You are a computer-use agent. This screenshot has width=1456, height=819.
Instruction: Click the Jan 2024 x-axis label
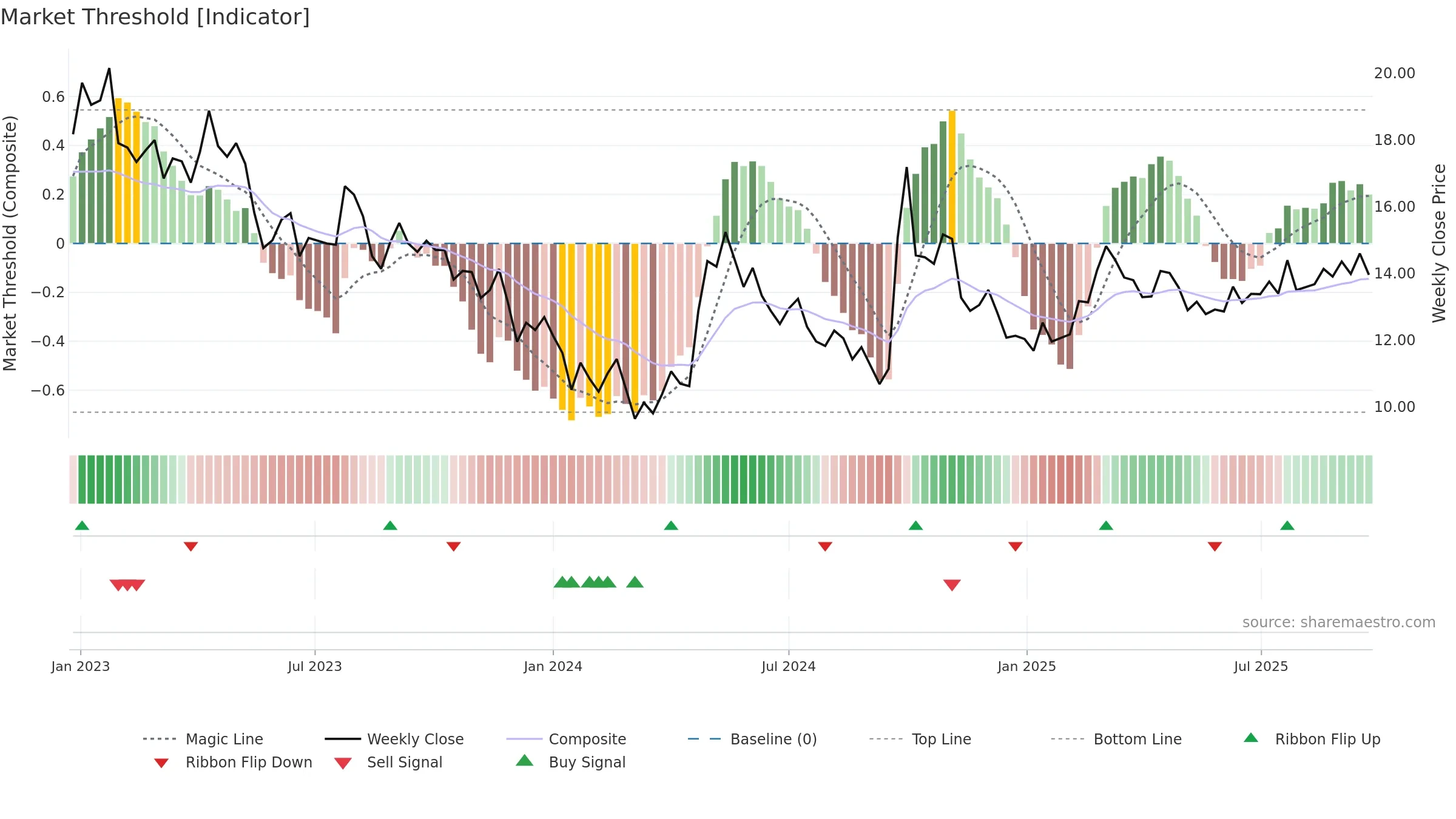(x=553, y=667)
